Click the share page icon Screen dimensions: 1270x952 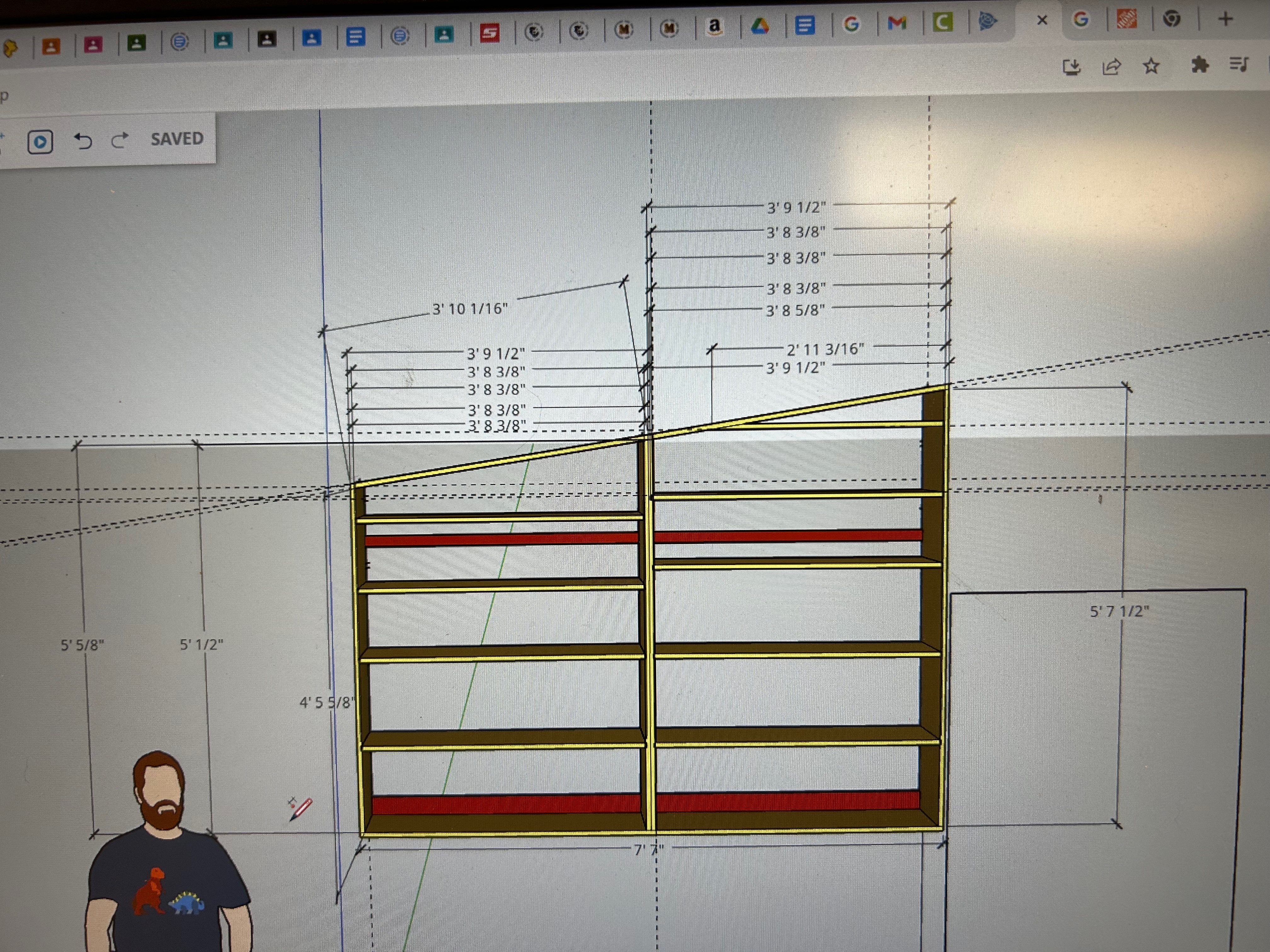click(x=1112, y=67)
